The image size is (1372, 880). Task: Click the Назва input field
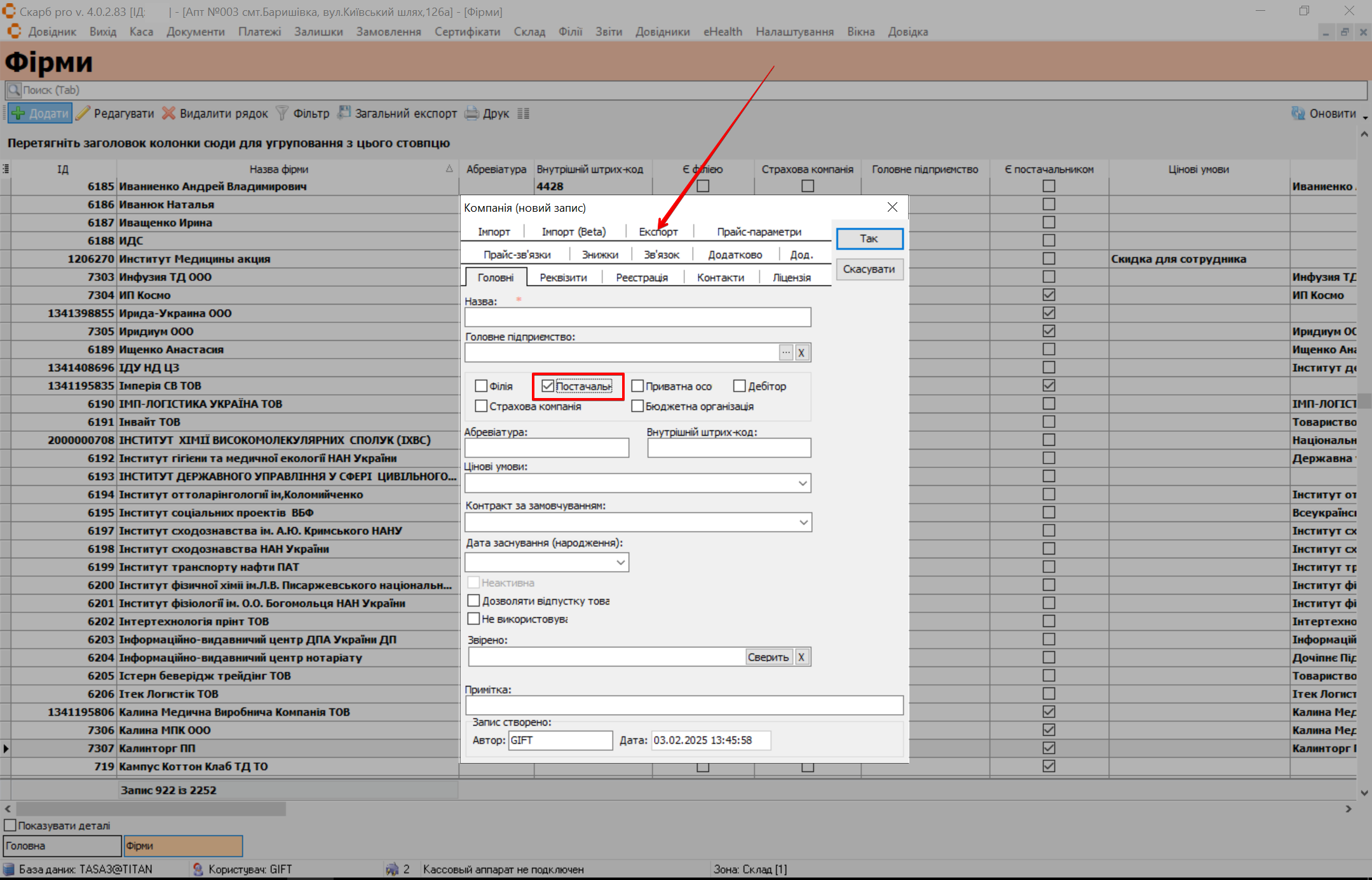coord(637,317)
